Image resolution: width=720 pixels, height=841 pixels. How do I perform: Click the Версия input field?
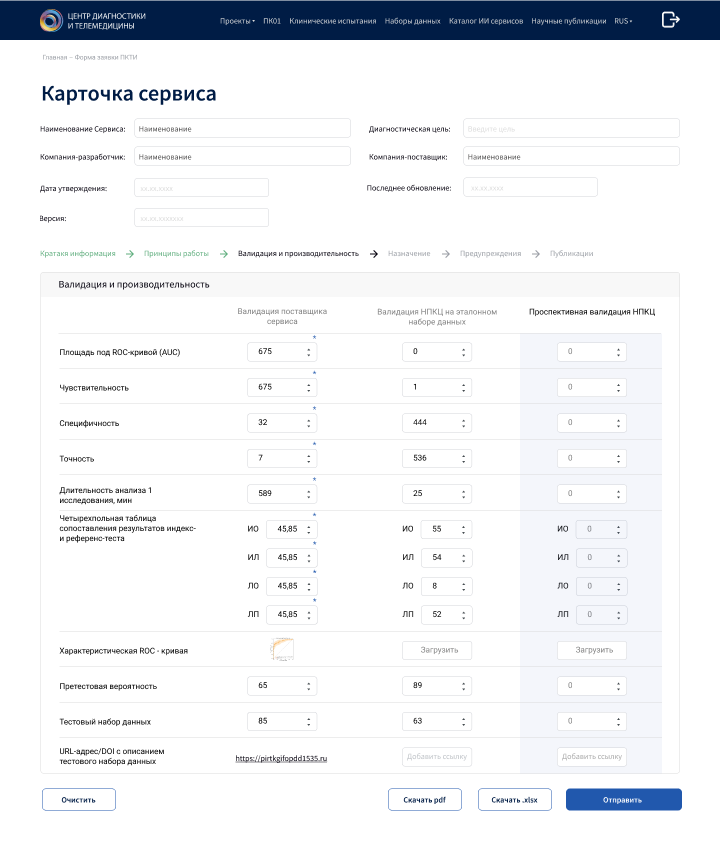pos(201,218)
